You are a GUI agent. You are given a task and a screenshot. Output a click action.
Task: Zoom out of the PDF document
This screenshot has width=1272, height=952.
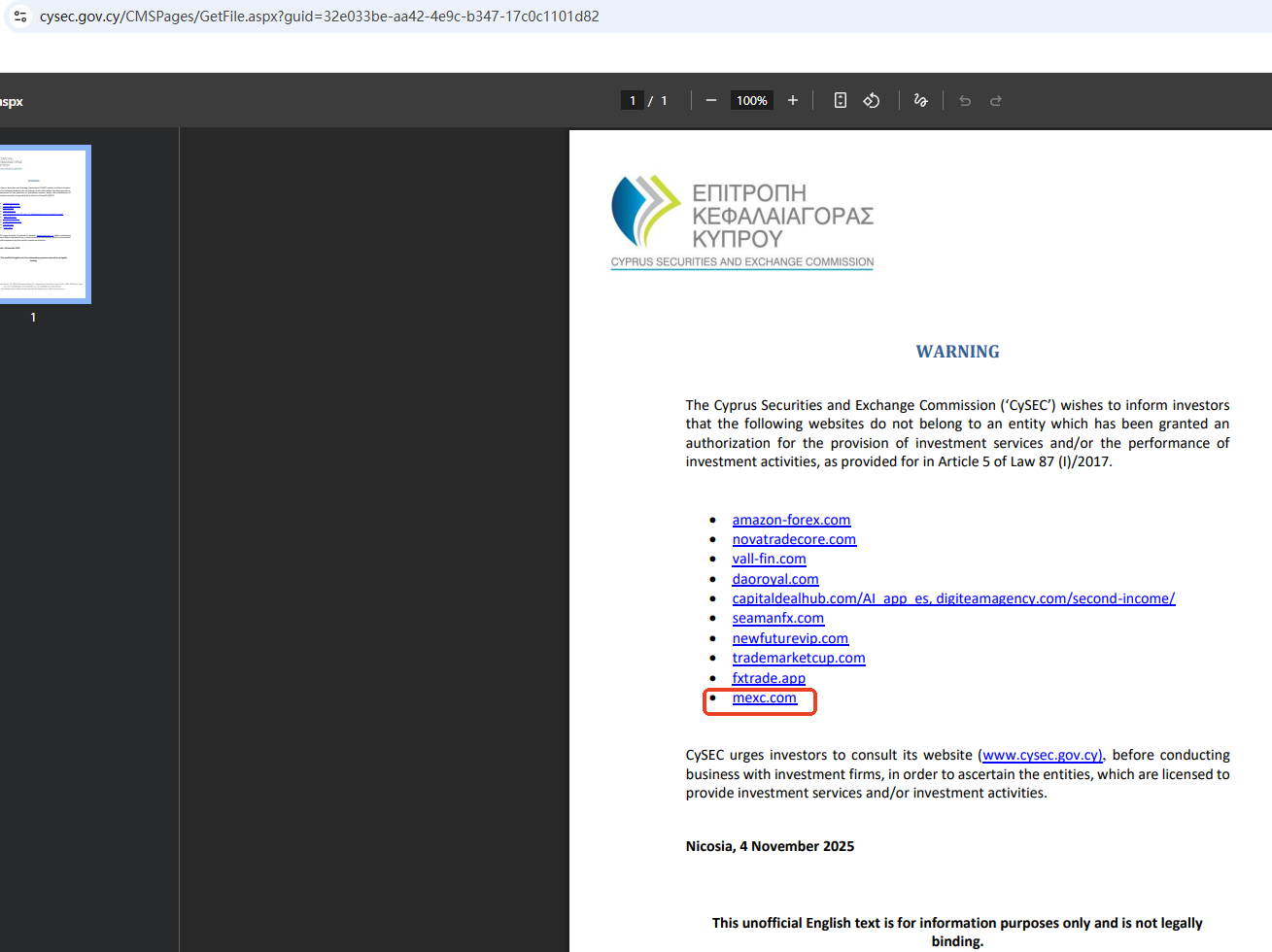[x=711, y=100]
